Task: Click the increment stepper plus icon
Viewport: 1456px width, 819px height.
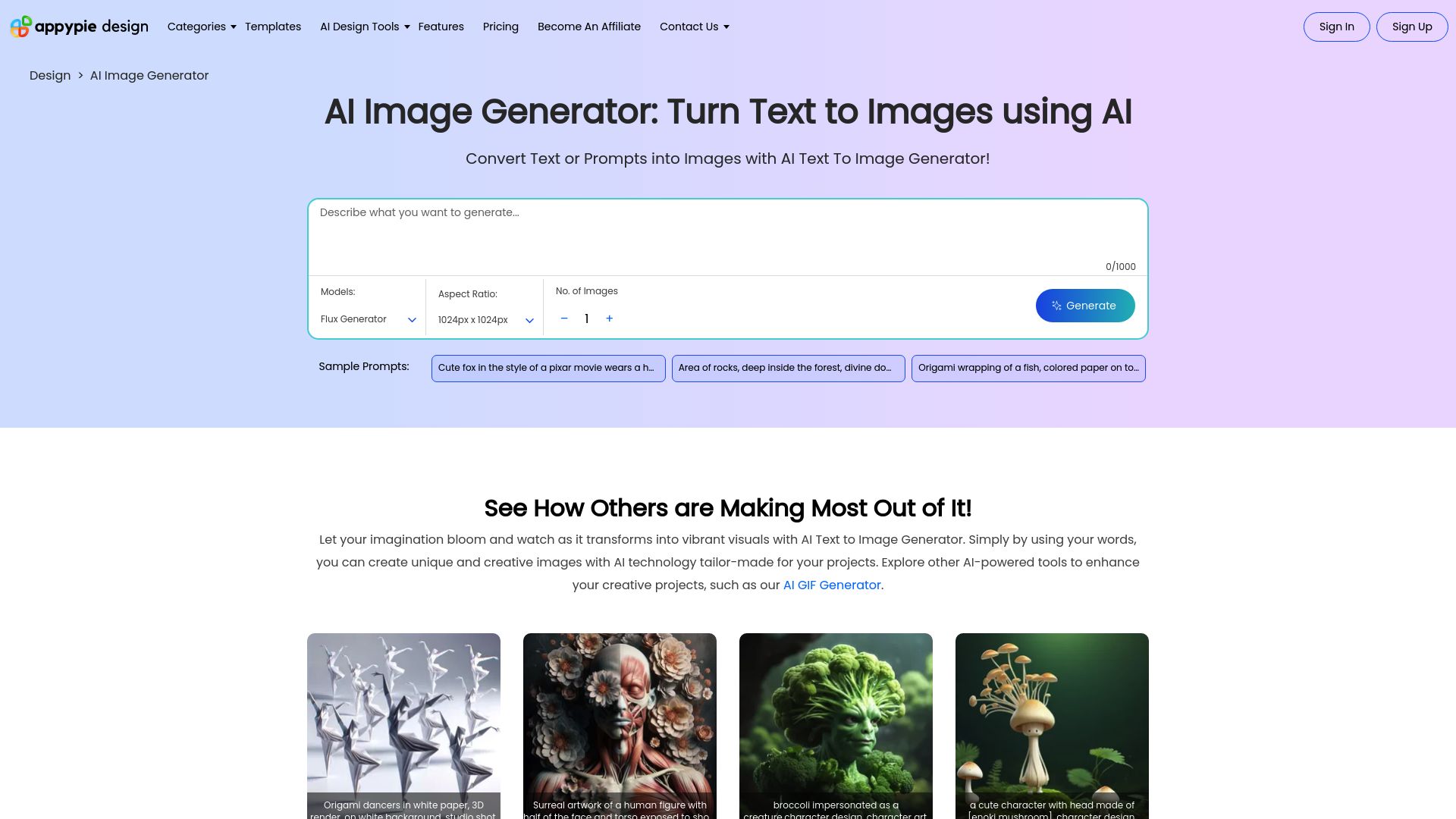Action: [608, 318]
